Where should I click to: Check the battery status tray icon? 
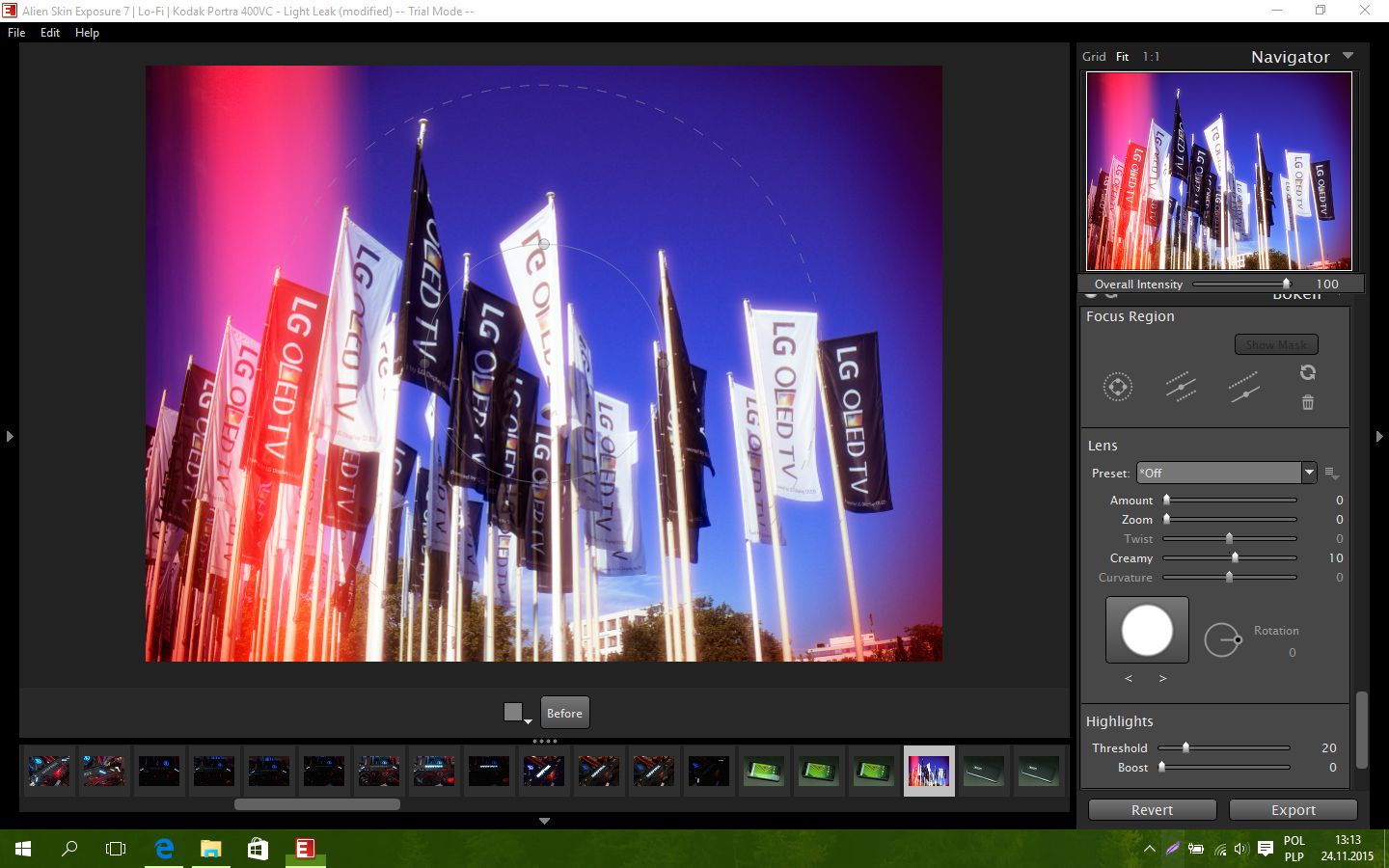(1196, 850)
